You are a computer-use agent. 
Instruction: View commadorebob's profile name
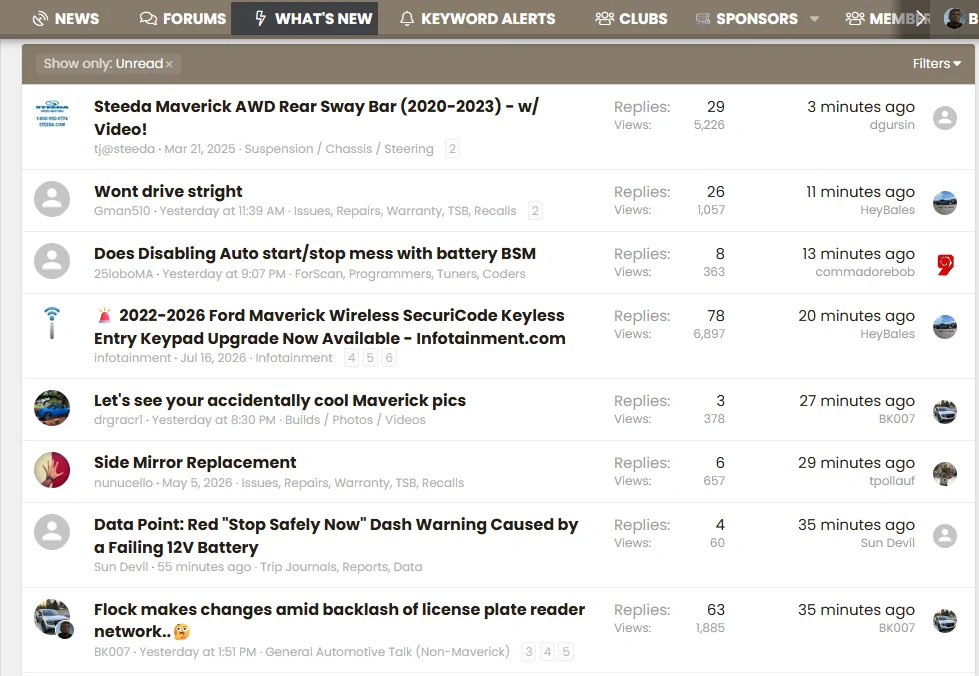tap(865, 272)
